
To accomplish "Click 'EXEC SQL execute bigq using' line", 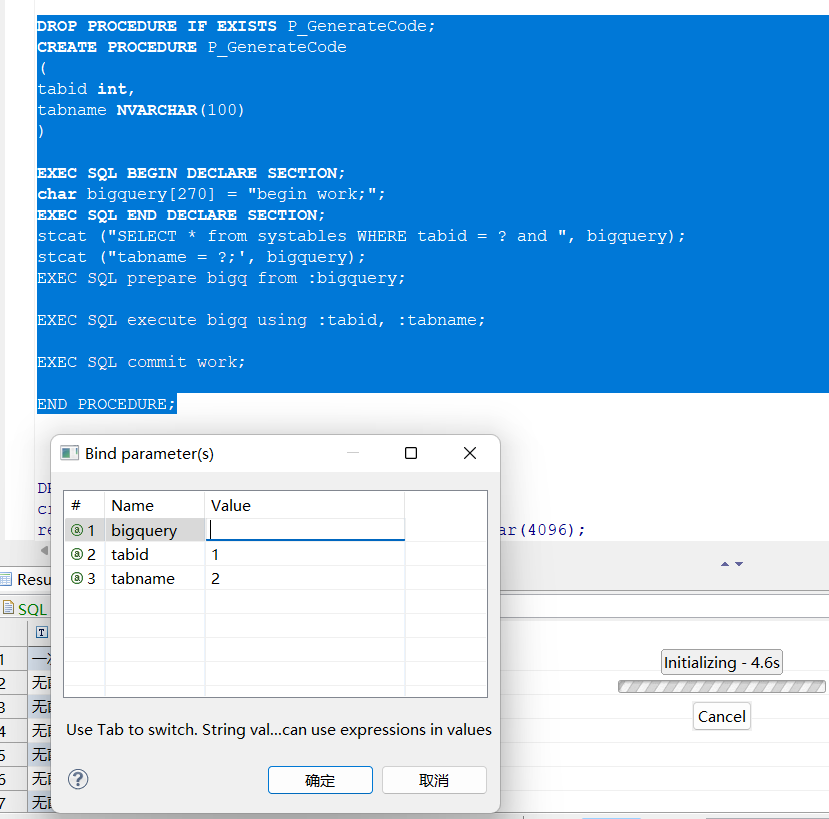I will tap(261, 320).
